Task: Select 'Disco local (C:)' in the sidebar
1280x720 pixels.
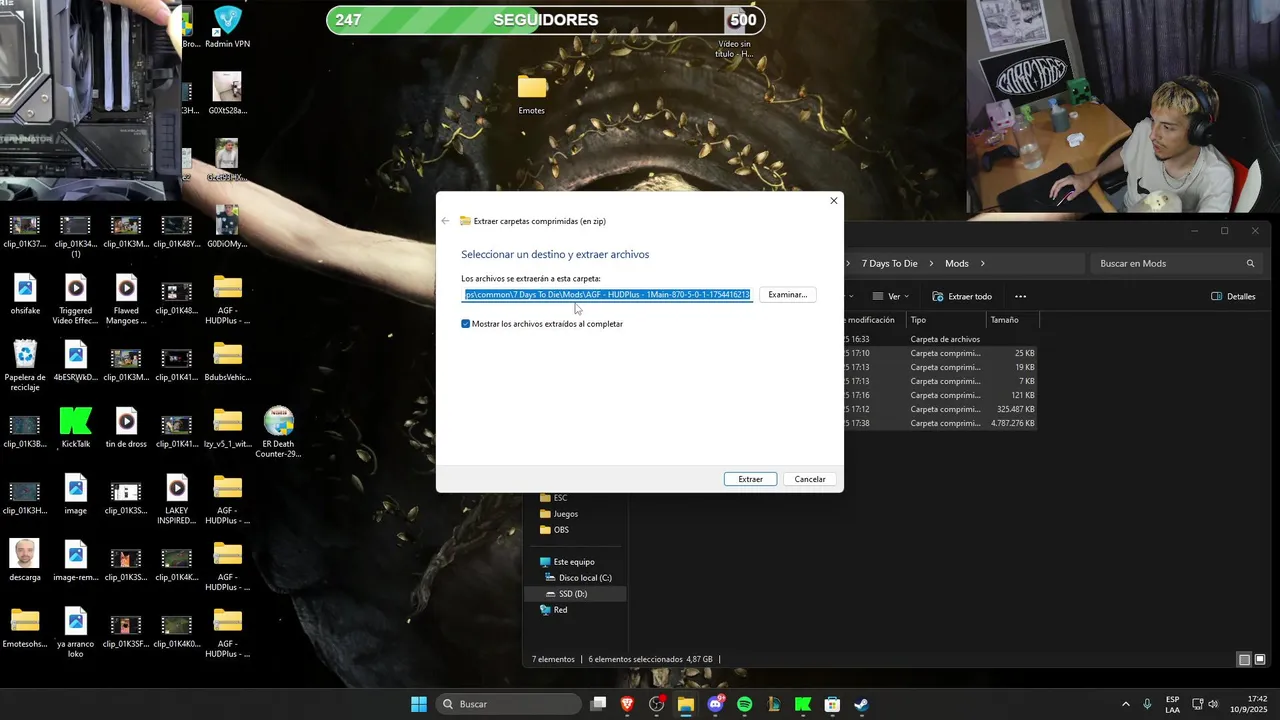Action: 578,578
